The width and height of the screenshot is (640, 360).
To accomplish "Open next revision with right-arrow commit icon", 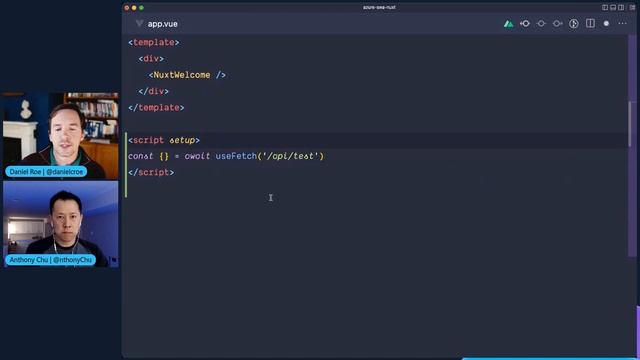I will [x=558, y=24].
